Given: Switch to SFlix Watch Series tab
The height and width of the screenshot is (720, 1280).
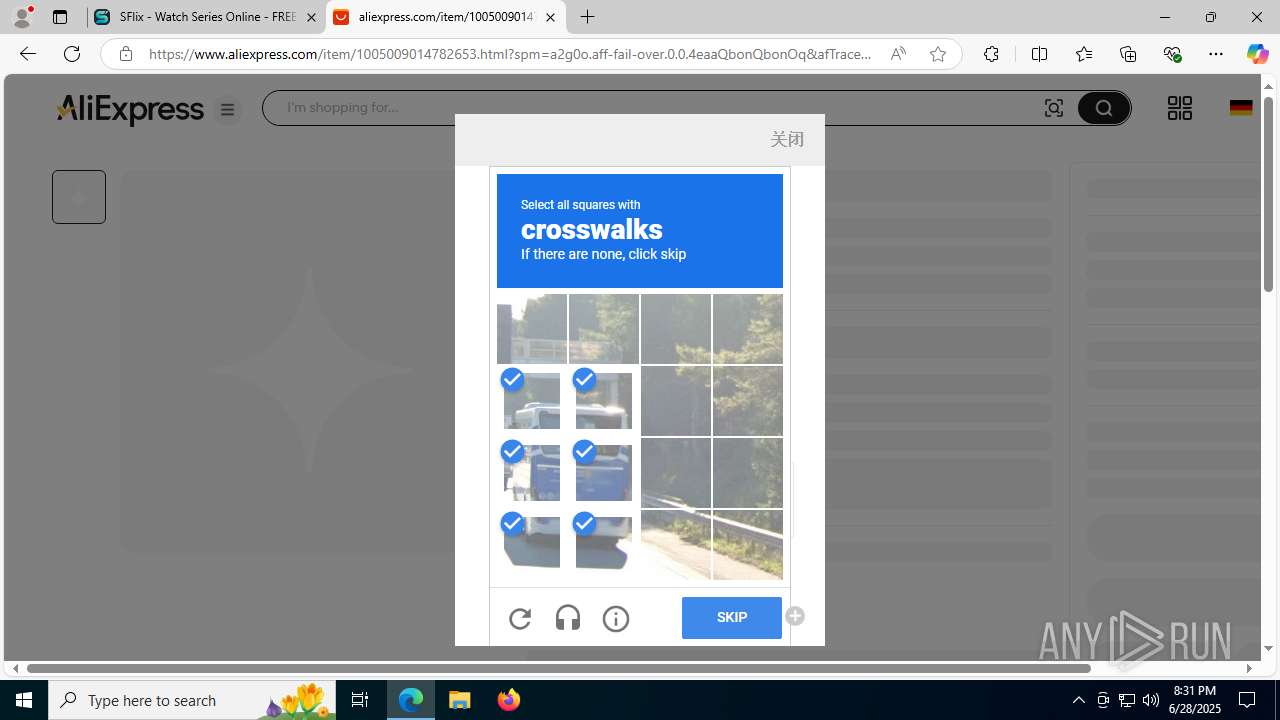Looking at the screenshot, I should click(x=206, y=17).
